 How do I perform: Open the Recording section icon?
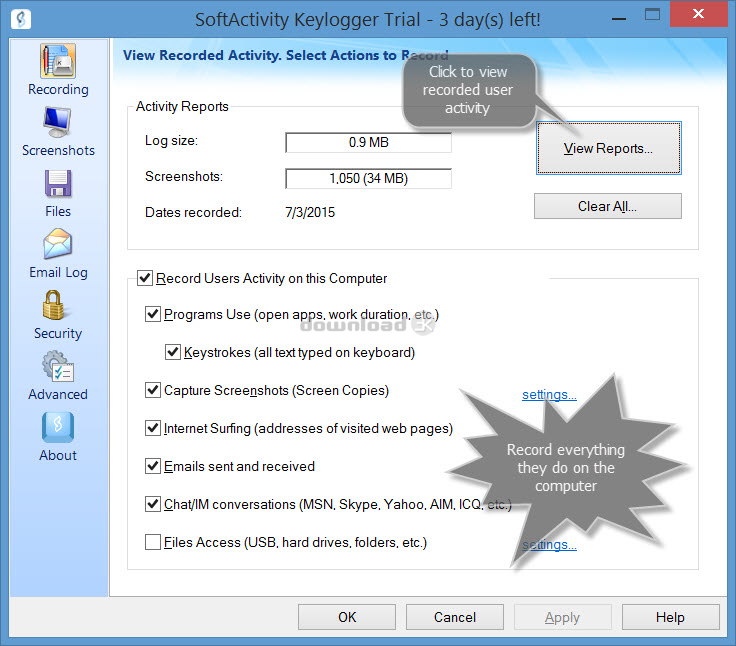(58, 62)
